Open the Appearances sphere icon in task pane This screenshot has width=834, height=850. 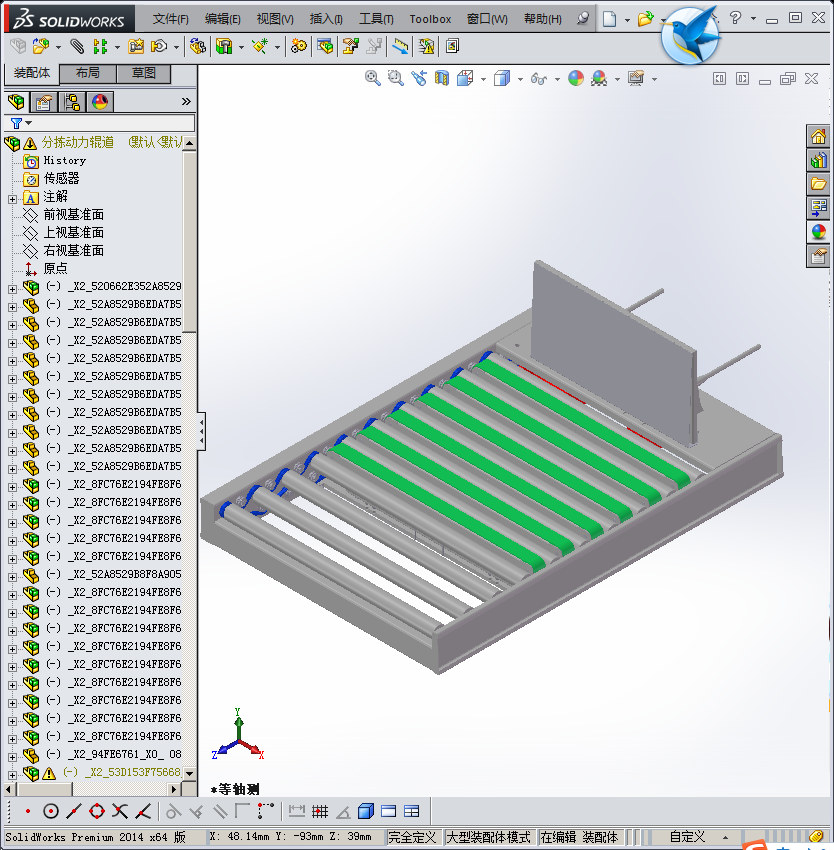click(818, 232)
